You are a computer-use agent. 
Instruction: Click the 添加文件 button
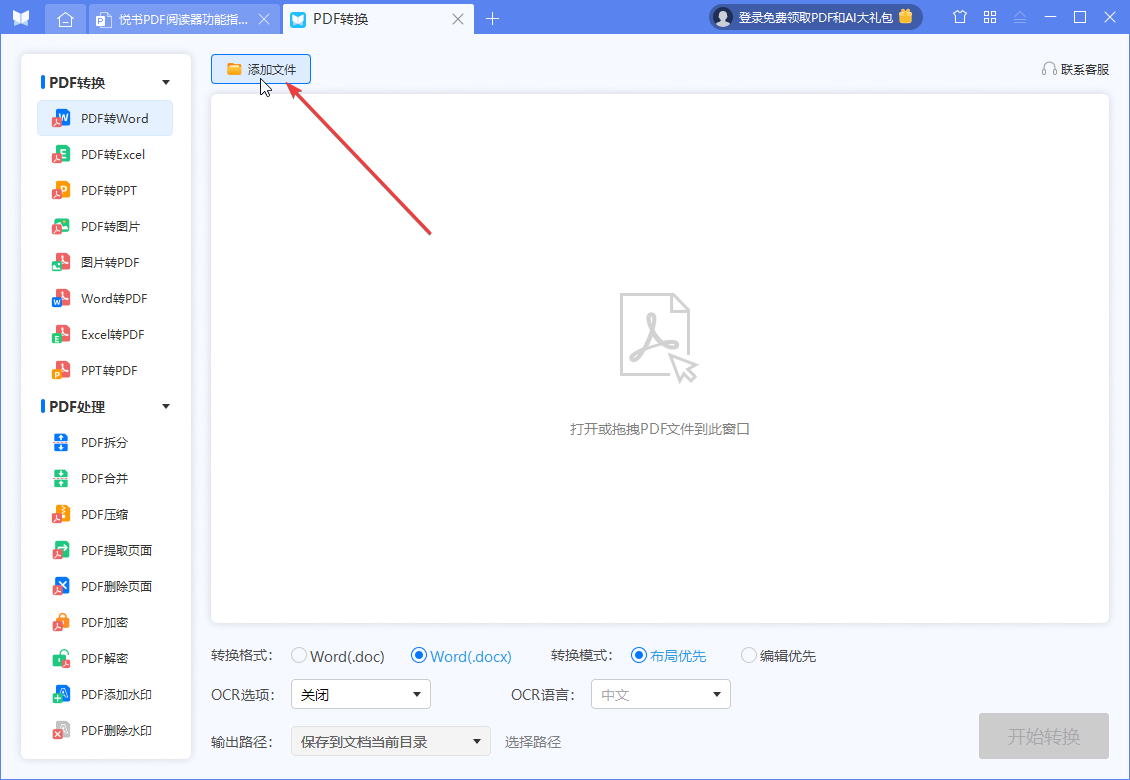point(260,68)
